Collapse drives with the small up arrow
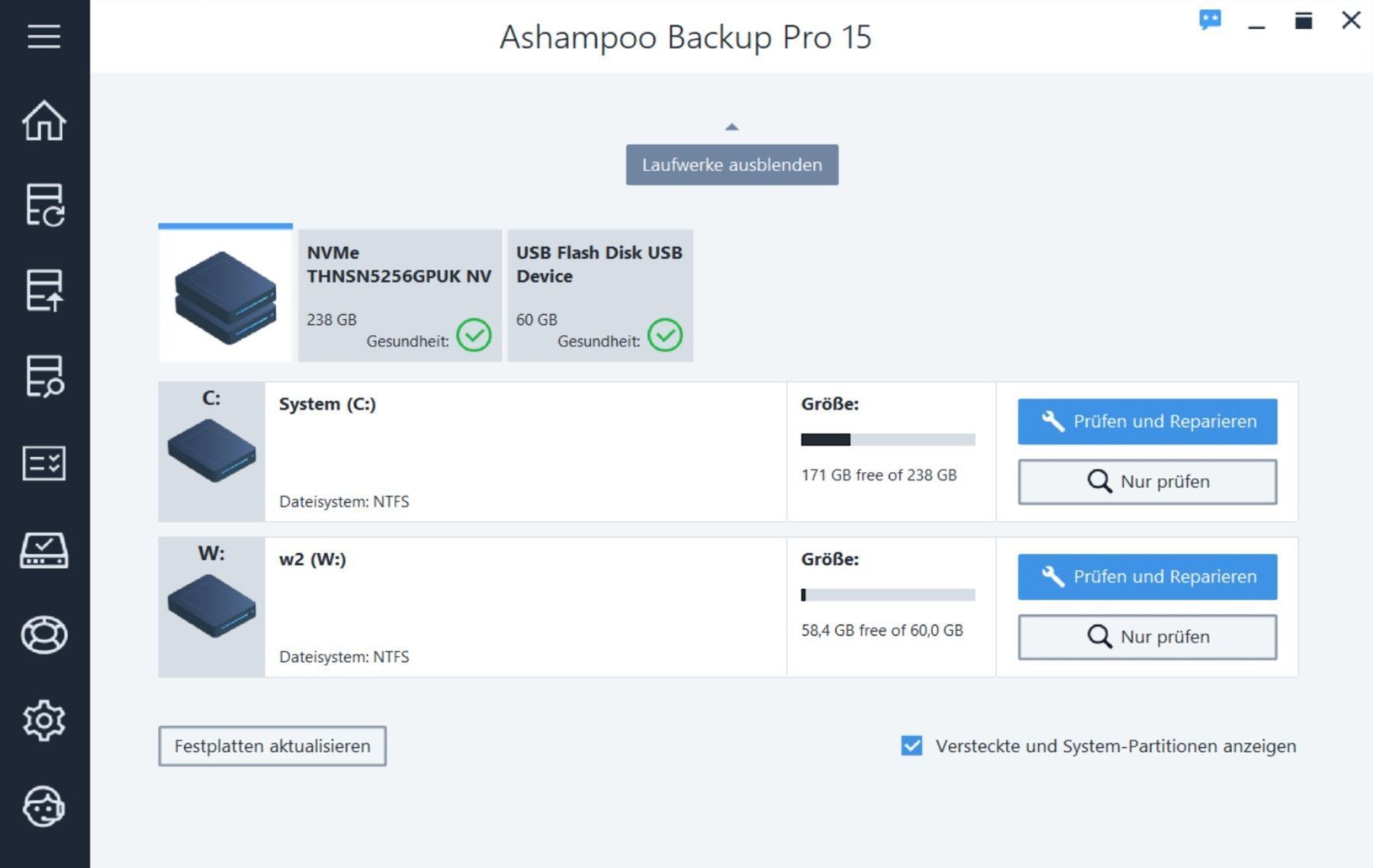 [732, 127]
